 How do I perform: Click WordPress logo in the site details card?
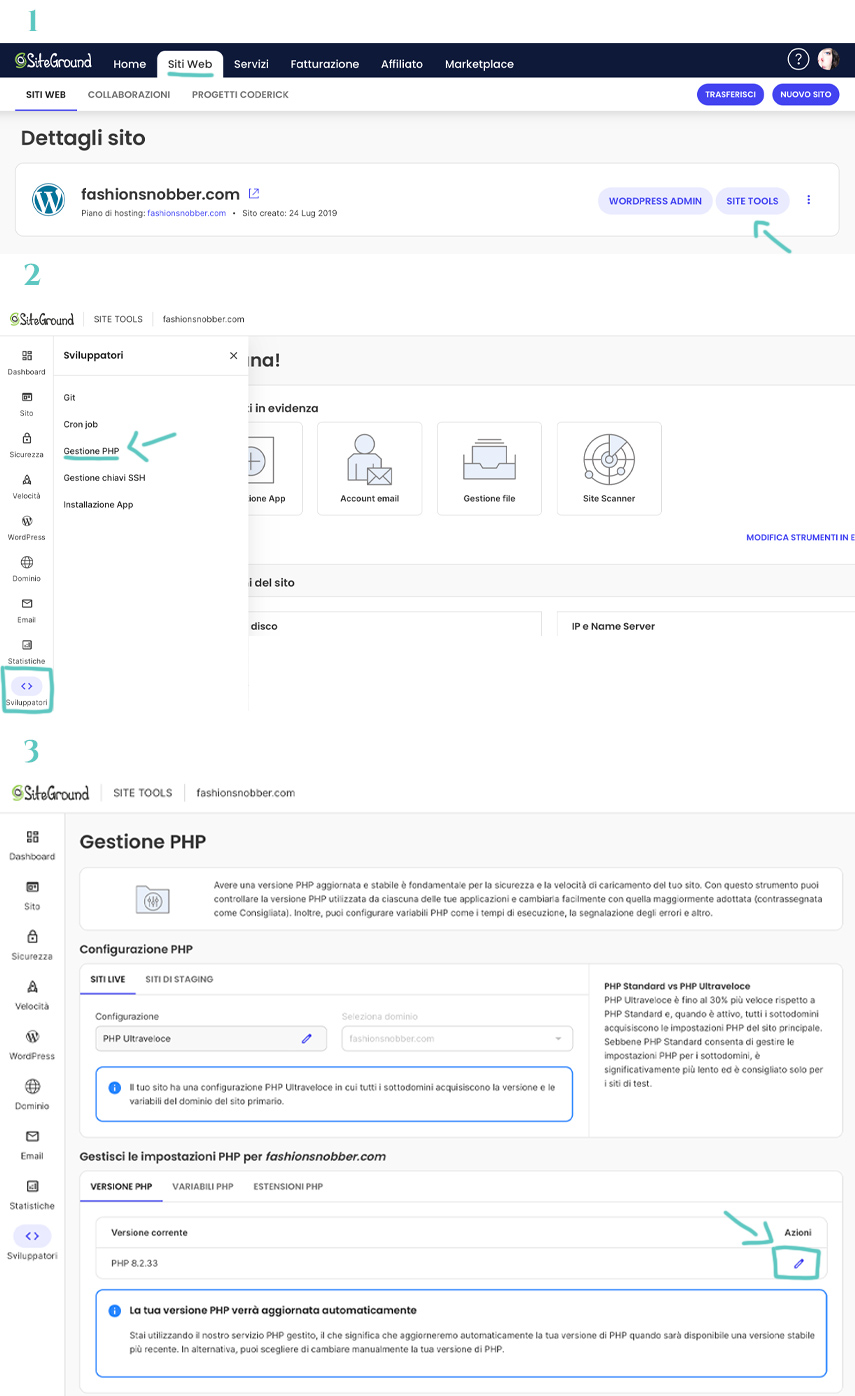48,200
